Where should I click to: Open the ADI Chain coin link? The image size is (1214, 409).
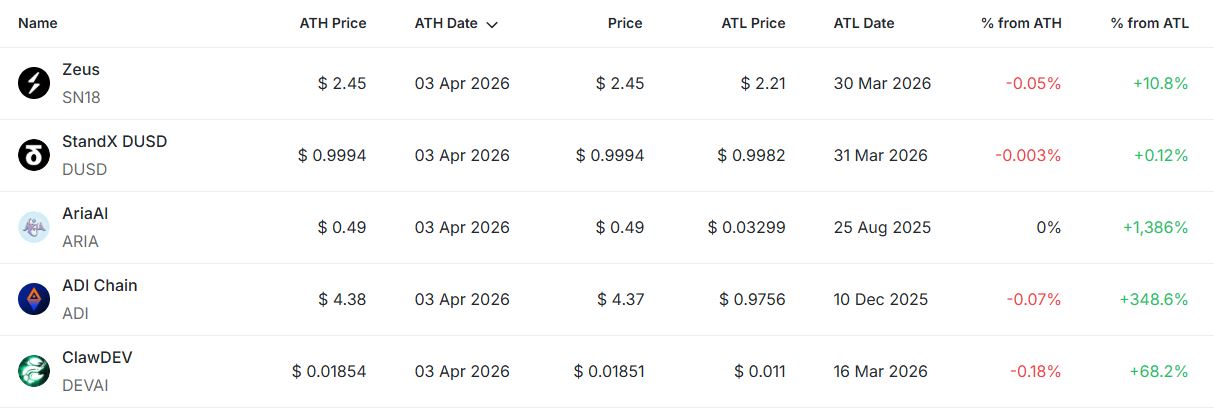click(99, 286)
